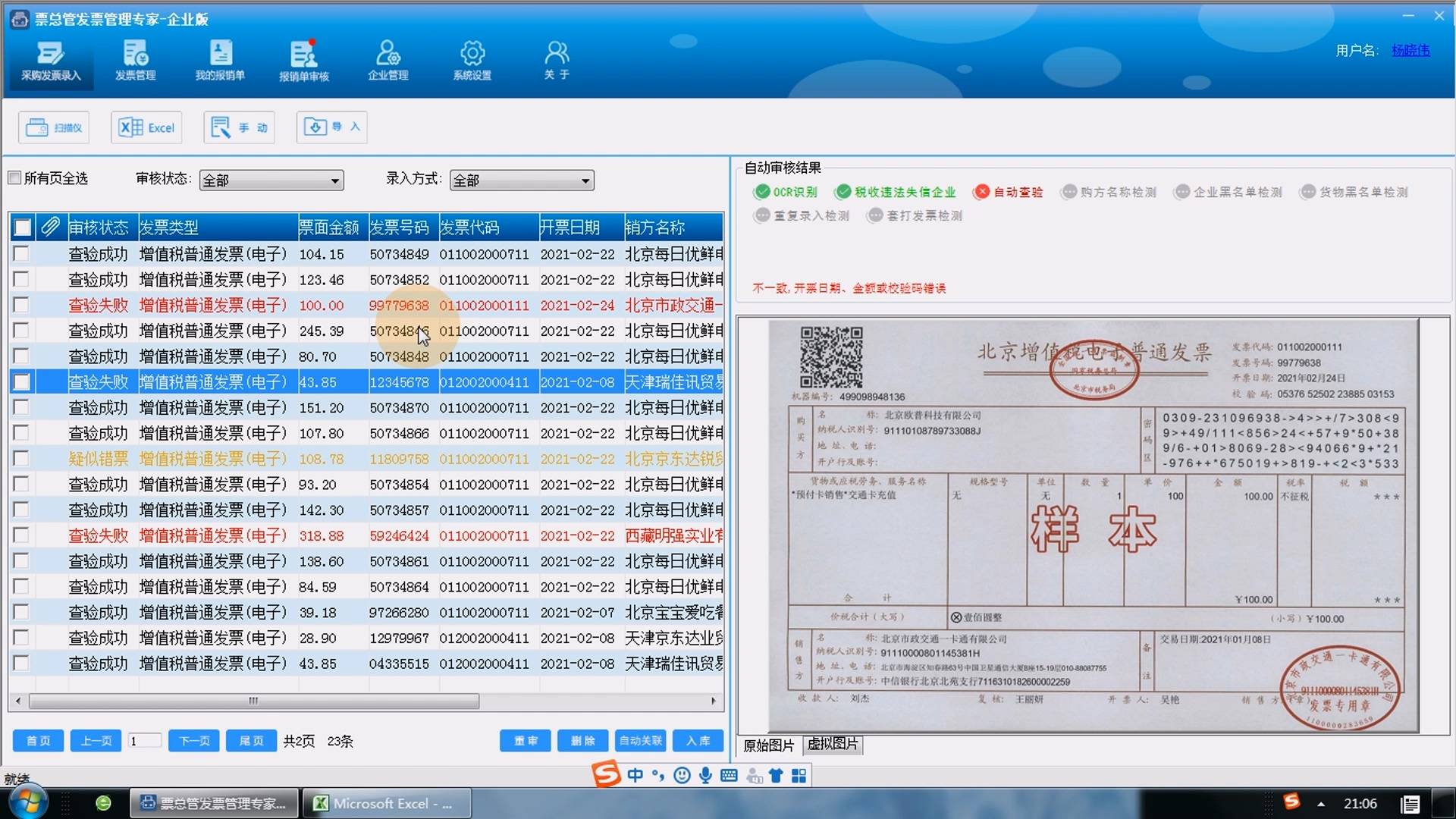Go to 尾页 last page
1456x819 pixels.
[251, 741]
